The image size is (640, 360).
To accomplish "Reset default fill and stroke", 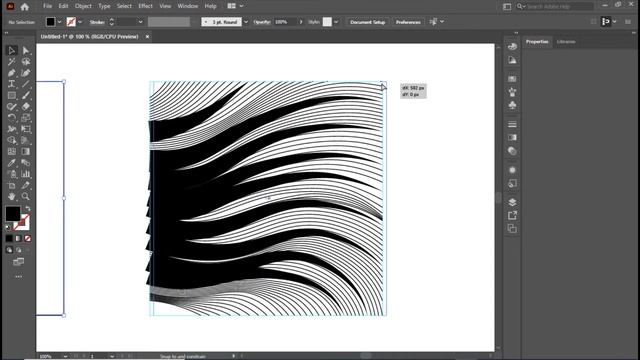I will point(8,227).
